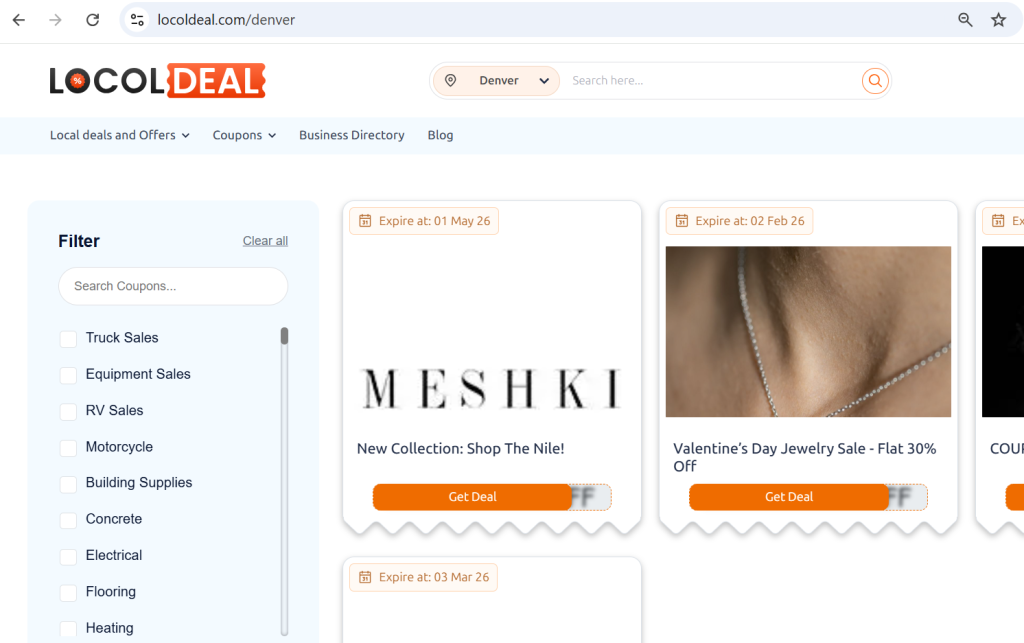Click the location pin icon beside Denver
This screenshot has width=1024, height=643.
pyautogui.click(x=450, y=81)
